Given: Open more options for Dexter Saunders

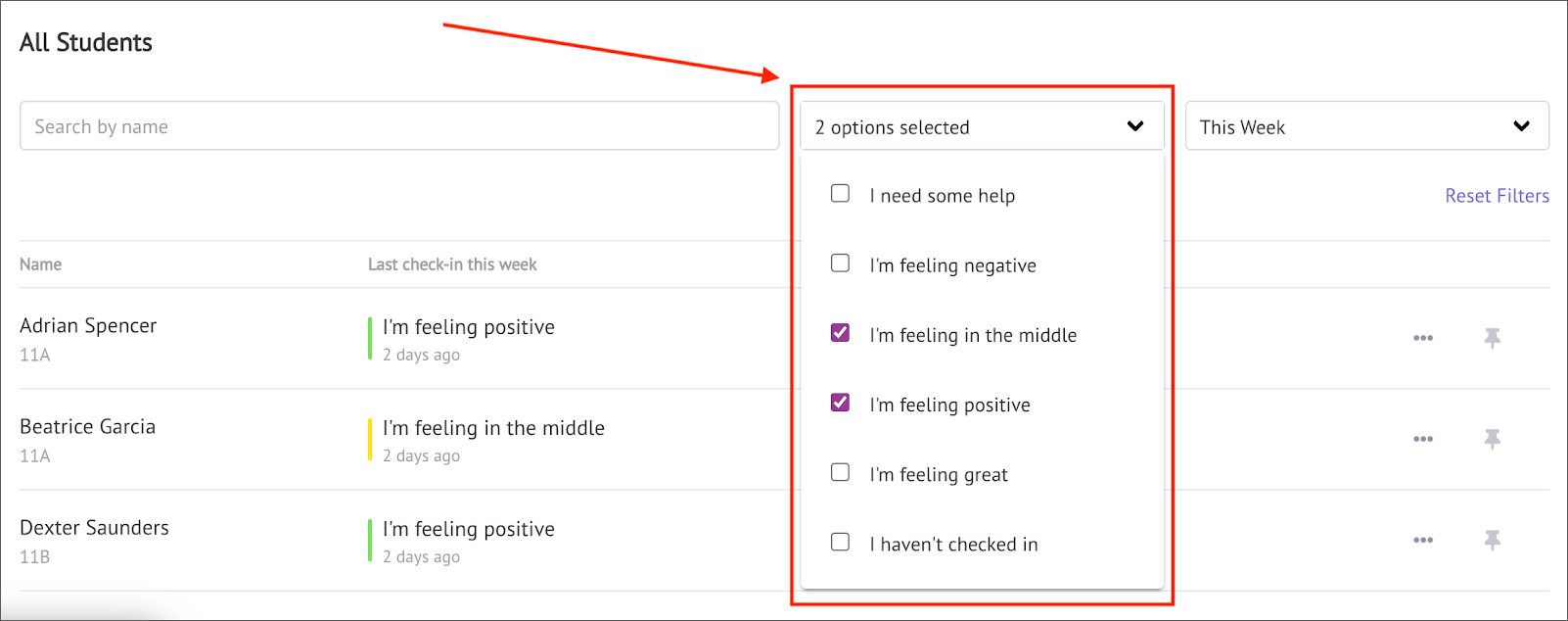Looking at the screenshot, I should pyautogui.click(x=1423, y=540).
